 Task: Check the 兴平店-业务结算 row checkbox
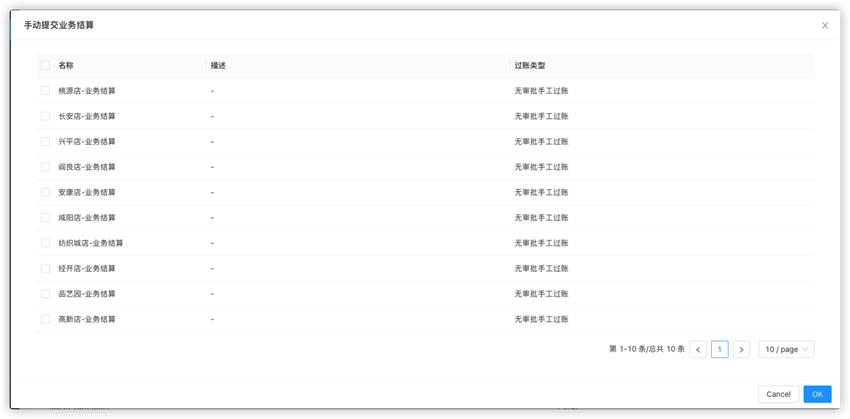pyautogui.click(x=46, y=141)
